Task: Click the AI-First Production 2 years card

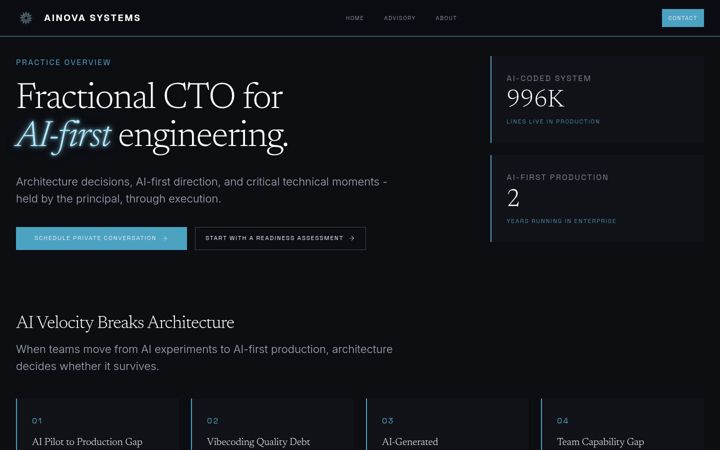Action: (x=597, y=198)
